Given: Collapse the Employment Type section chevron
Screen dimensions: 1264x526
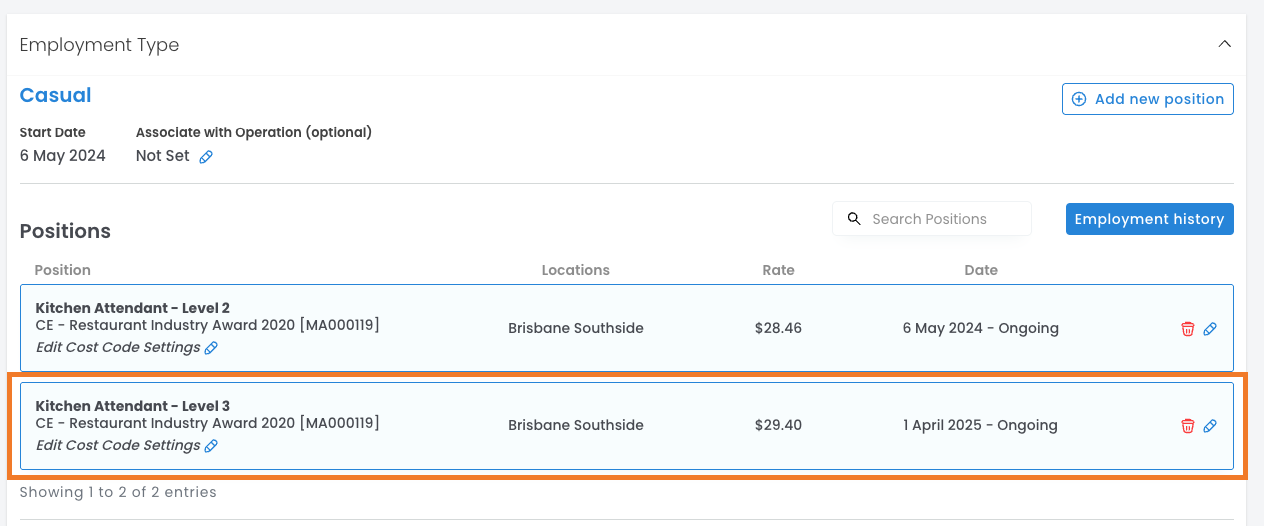Looking at the screenshot, I should click(1224, 44).
